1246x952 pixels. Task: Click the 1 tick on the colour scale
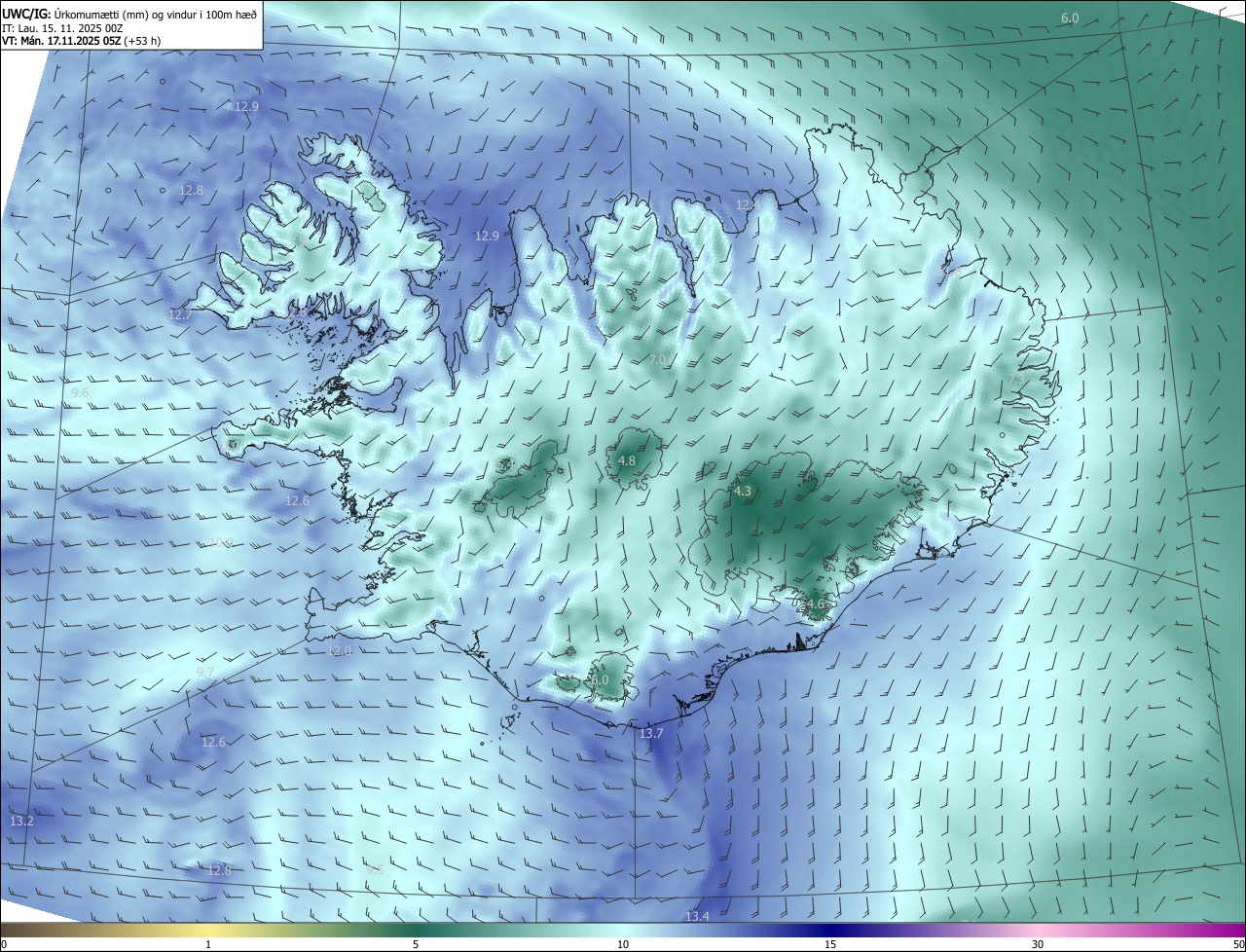[x=208, y=944]
